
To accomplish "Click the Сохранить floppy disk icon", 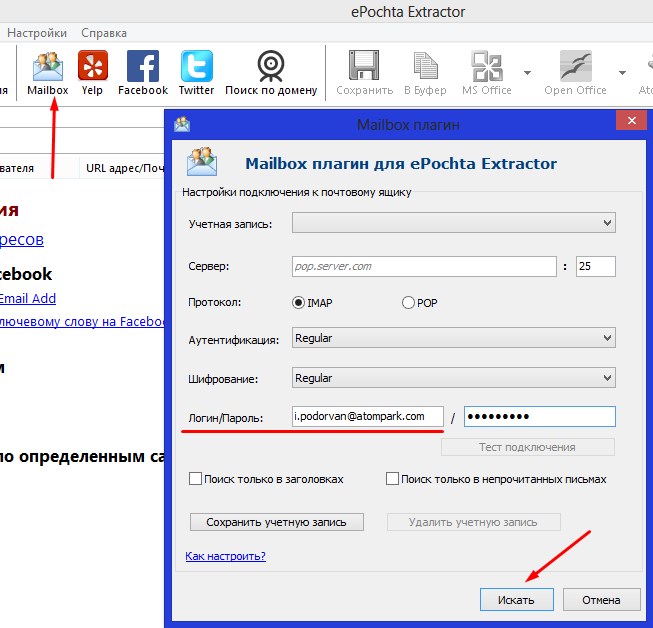I will [x=364, y=65].
